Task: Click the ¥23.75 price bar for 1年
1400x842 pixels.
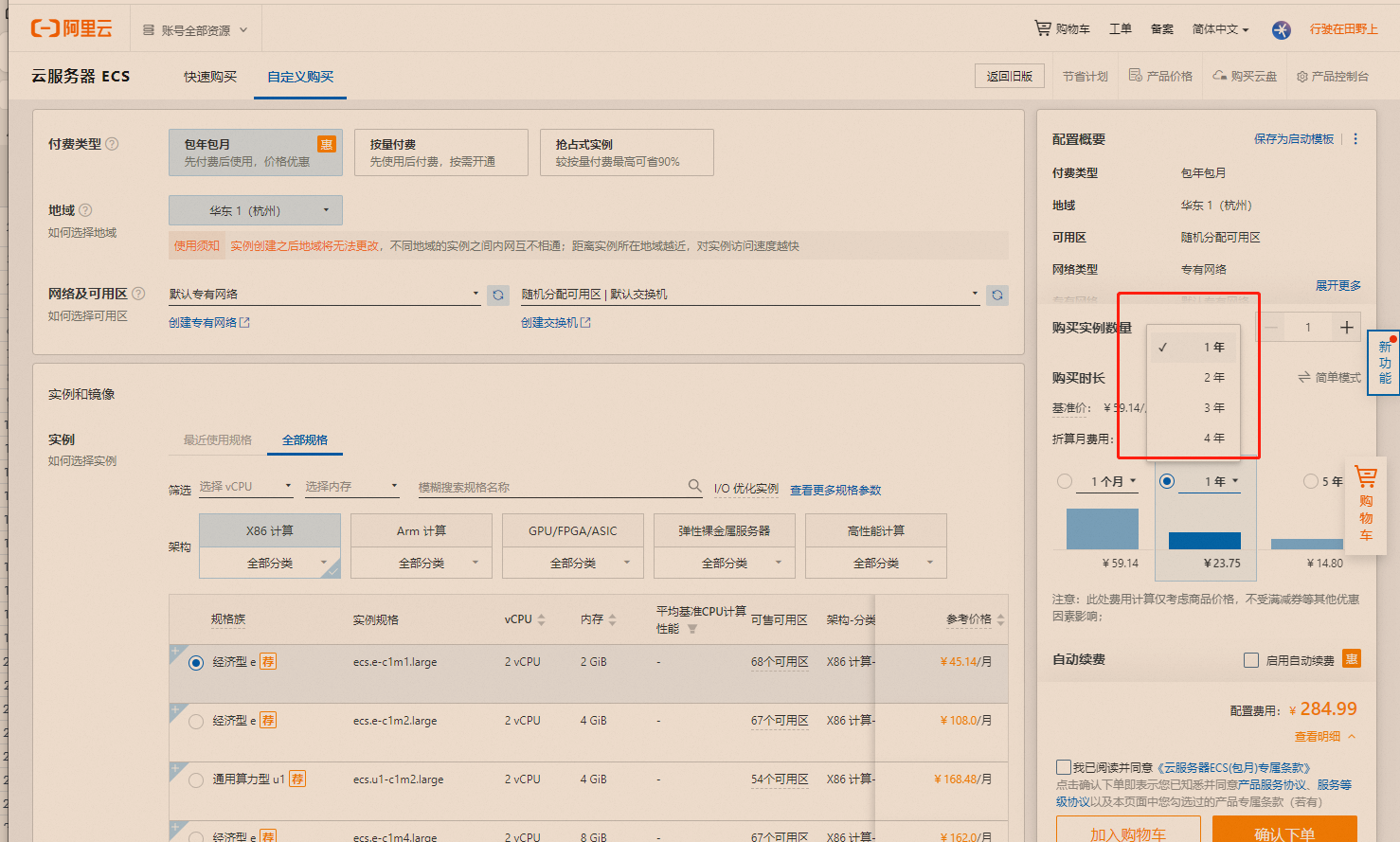Action: pos(1205,541)
